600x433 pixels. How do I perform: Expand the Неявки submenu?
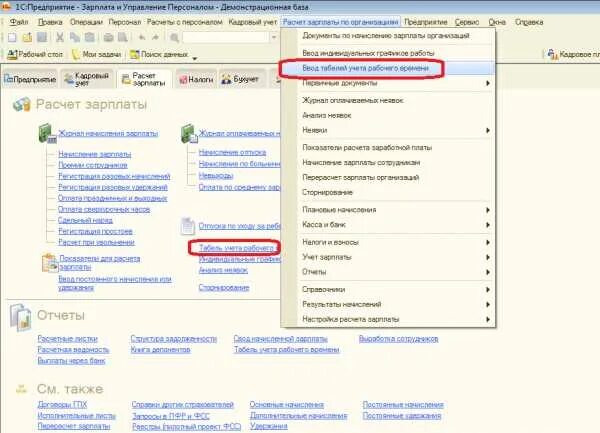(488, 130)
